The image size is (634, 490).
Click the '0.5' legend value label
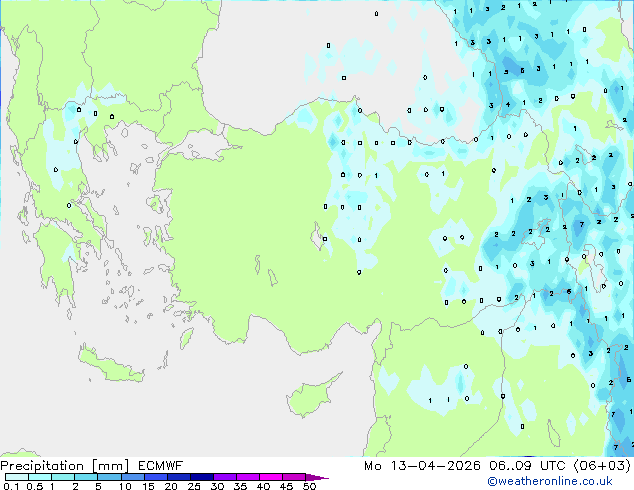click(x=34, y=486)
